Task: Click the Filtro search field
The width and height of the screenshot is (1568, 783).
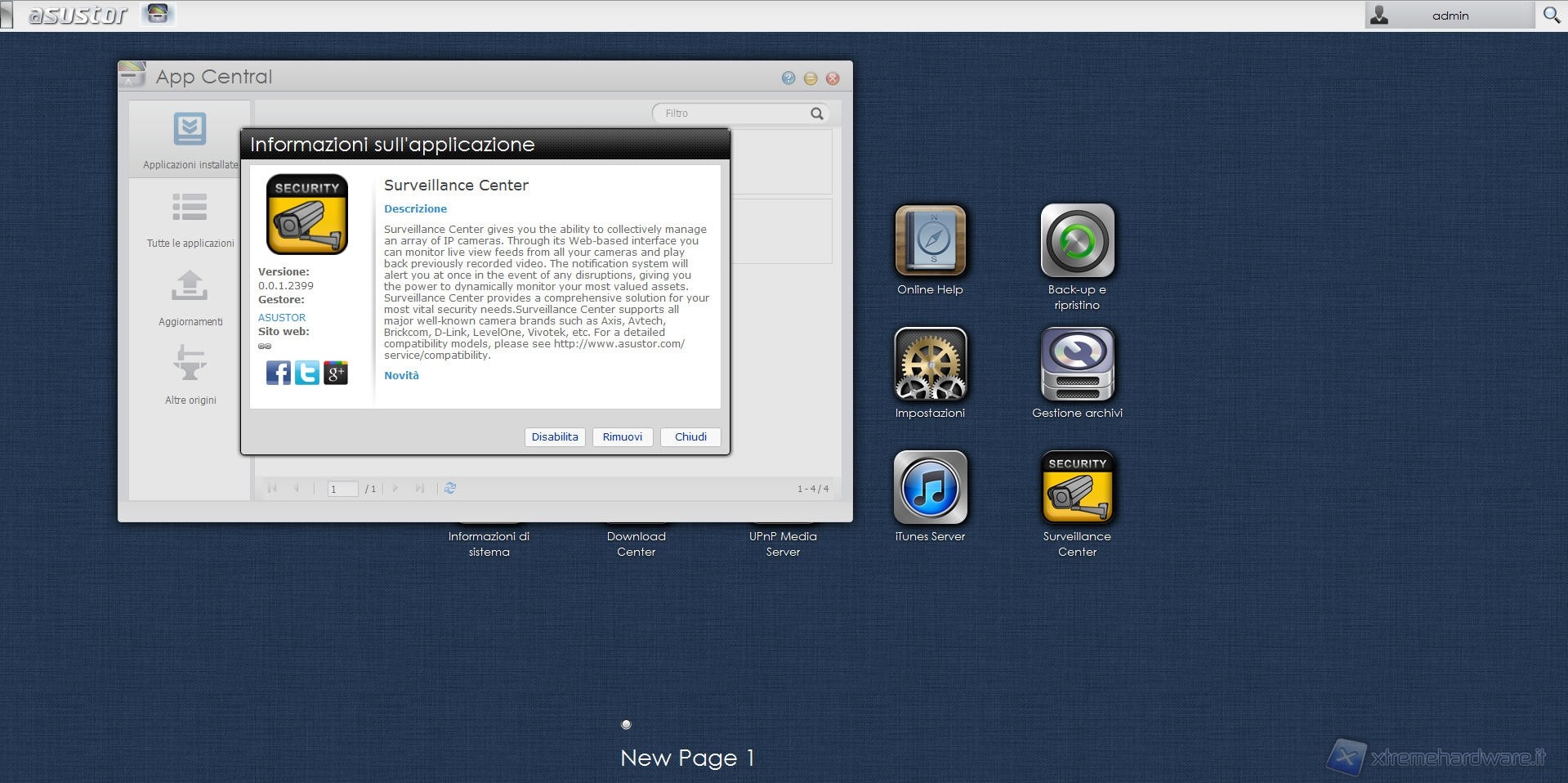Action: 731,114
